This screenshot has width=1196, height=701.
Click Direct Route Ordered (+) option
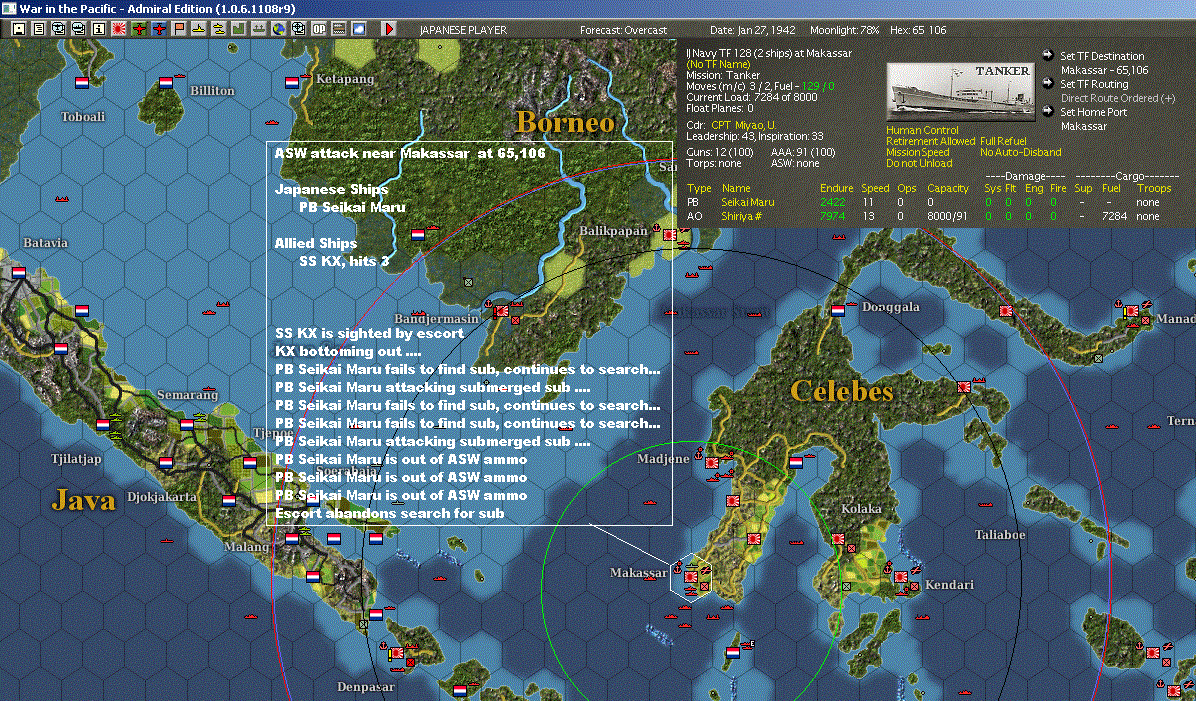tap(1118, 98)
